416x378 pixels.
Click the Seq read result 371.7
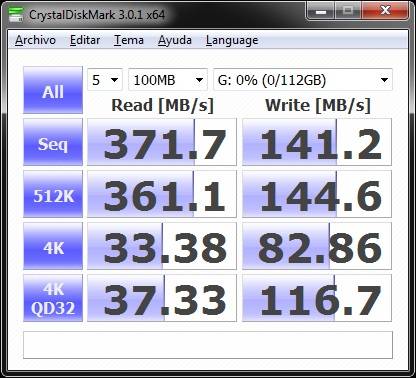162,142
